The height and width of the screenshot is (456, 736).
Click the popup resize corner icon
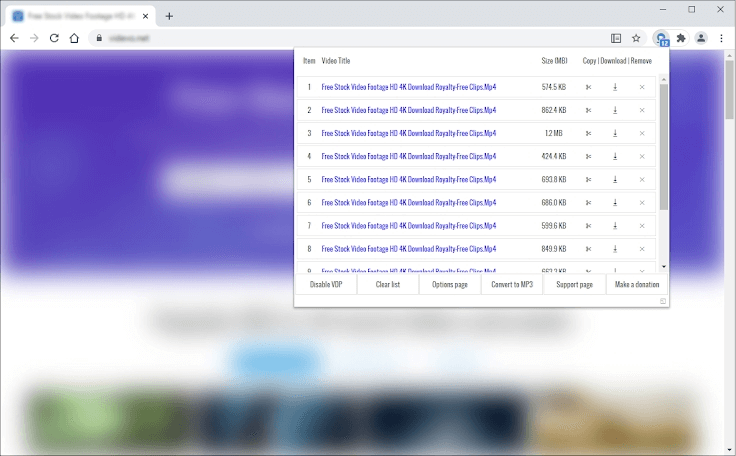coord(663,301)
